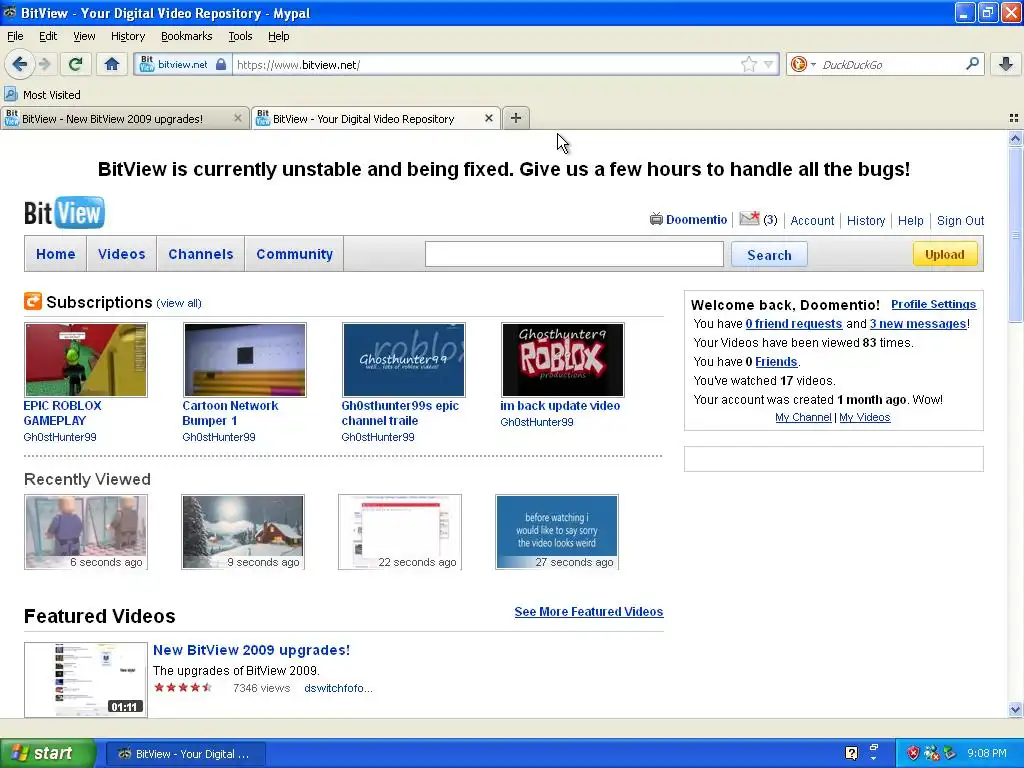Image resolution: width=1024 pixels, height=768 pixels.
Task: Go to the Home navigation tab
Action: pyautogui.click(x=56, y=254)
